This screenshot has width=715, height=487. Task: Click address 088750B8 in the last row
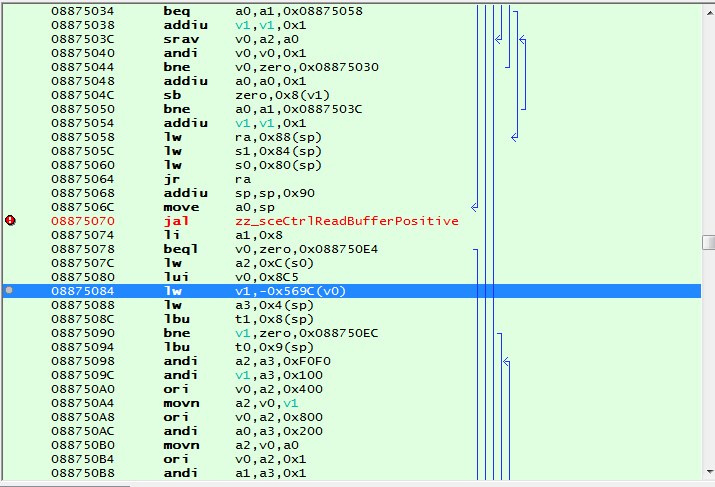[x=82, y=473]
